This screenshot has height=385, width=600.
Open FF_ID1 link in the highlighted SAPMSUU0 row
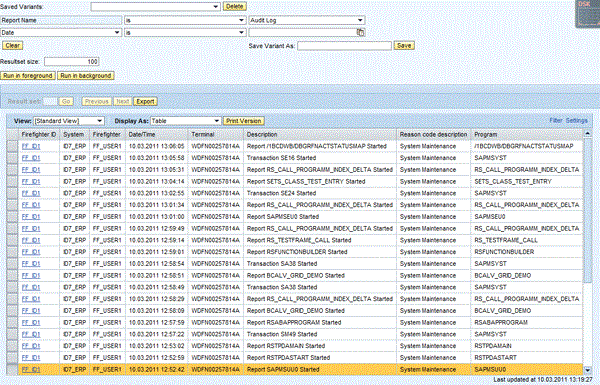point(31,369)
